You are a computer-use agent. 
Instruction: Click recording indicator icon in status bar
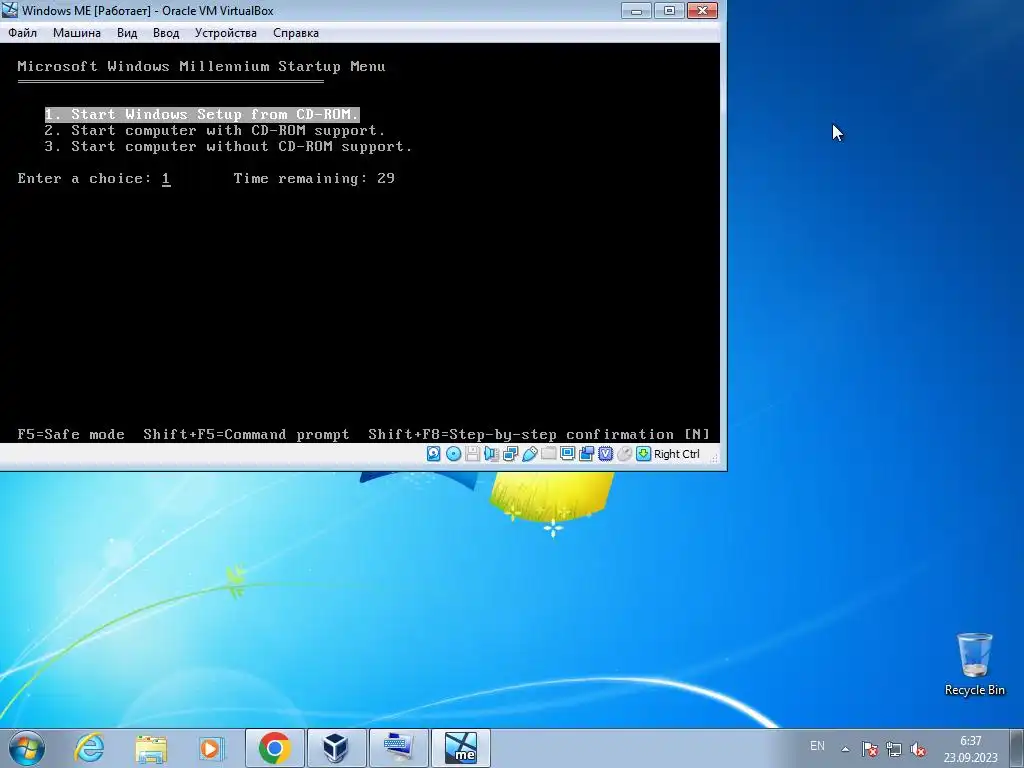586,454
